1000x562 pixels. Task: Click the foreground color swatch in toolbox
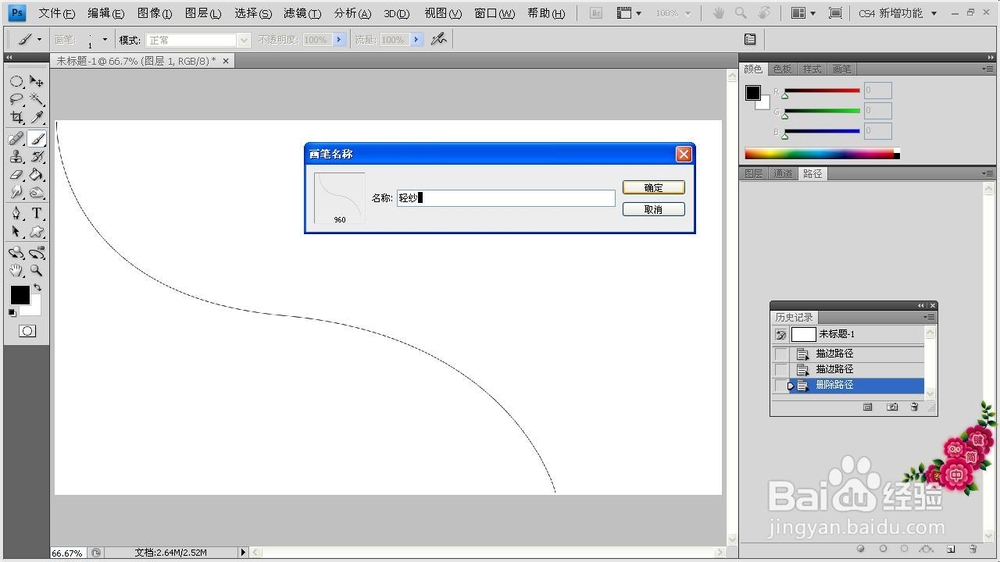(x=19, y=295)
